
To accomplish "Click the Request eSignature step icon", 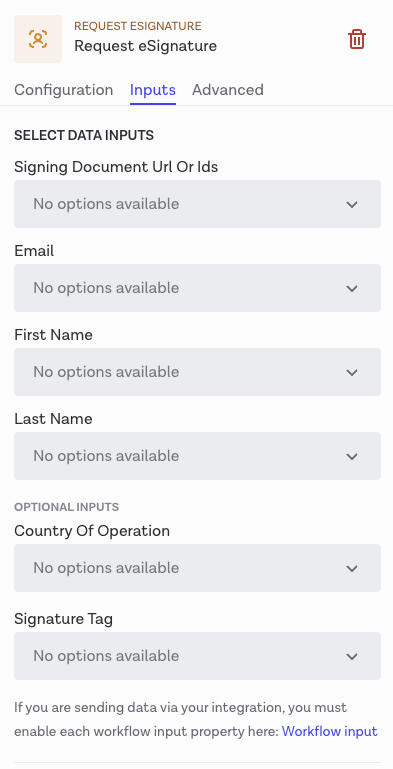I will 38,39.
